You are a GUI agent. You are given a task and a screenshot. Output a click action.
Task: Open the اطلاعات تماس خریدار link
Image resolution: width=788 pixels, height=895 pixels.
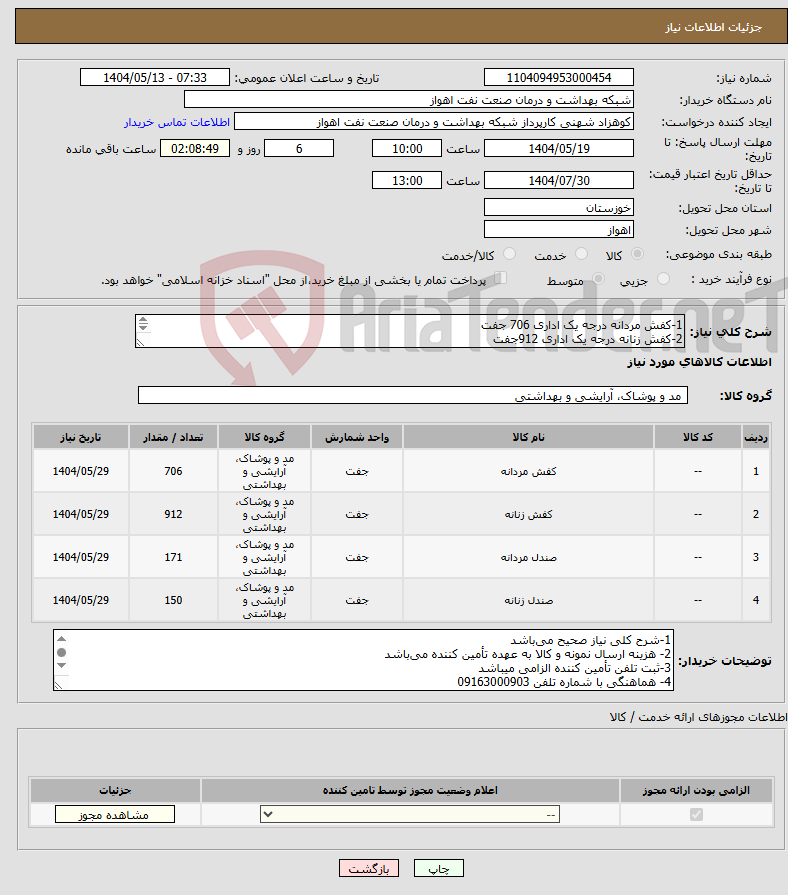coord(177,123)
